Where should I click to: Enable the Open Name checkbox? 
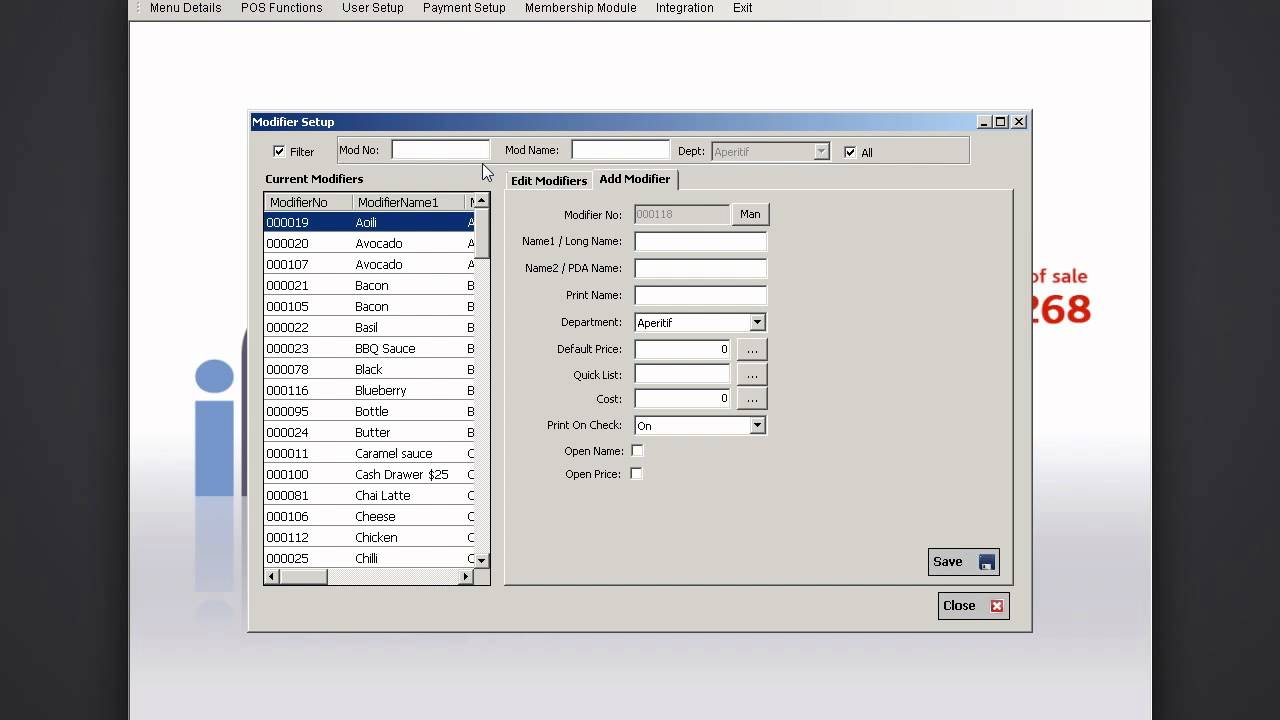click(637, 451)
